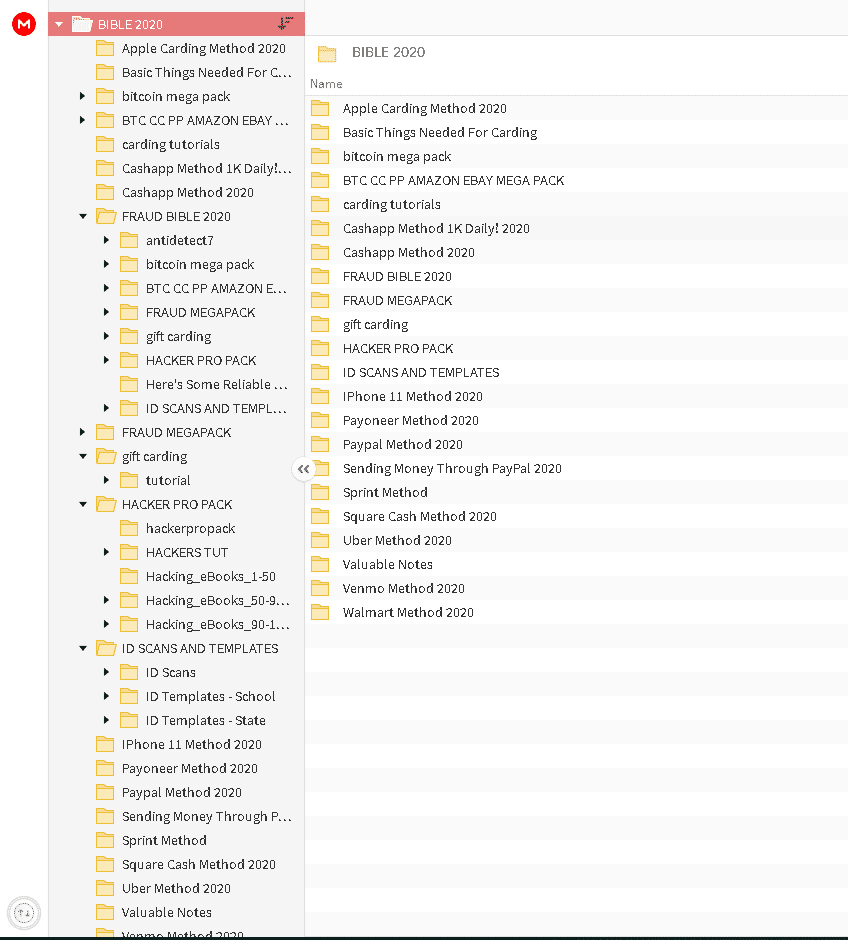Select IPhone 11 Method 2020 in tree
This screenshot has height=940, width=848.
pos(191,744)
